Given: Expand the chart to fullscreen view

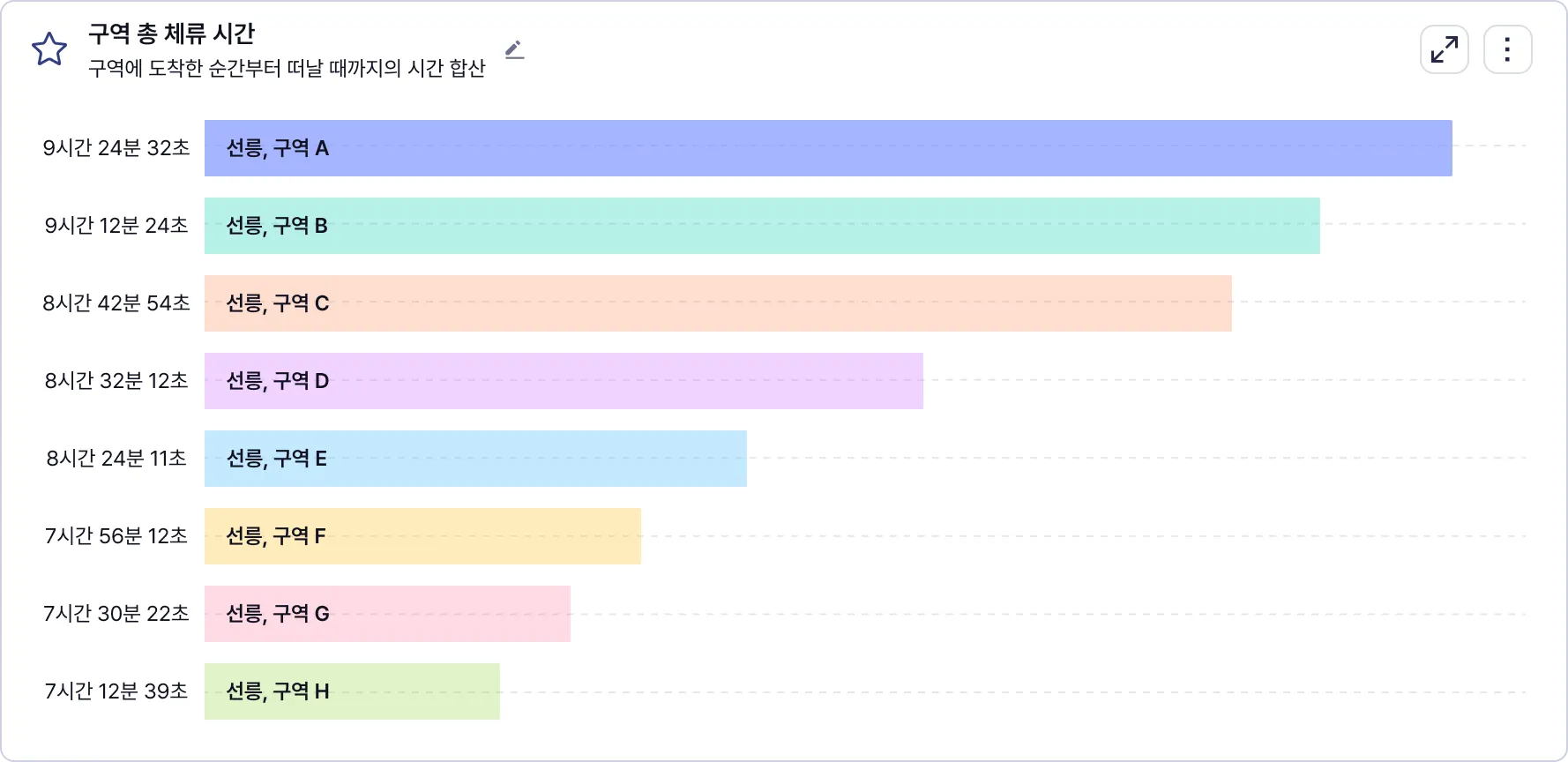Looking at the screenshot, I should [1444, 49].
